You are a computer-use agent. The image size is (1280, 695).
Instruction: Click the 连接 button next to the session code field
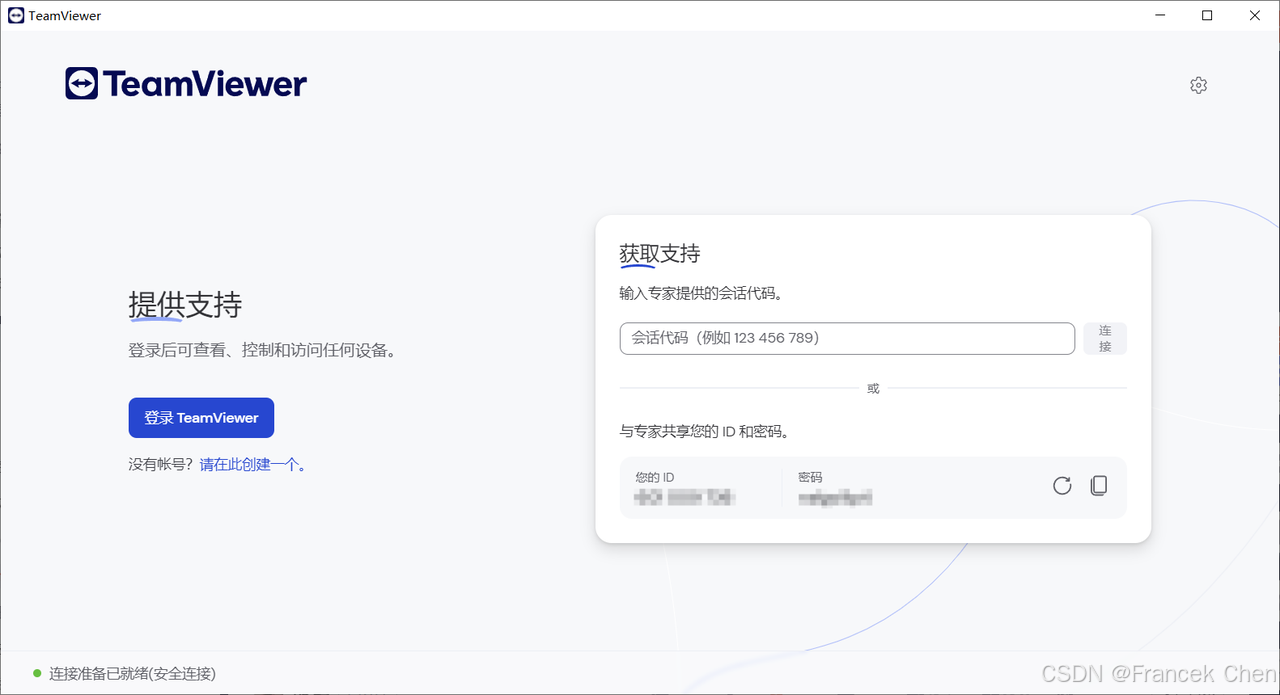[1105, 338]
